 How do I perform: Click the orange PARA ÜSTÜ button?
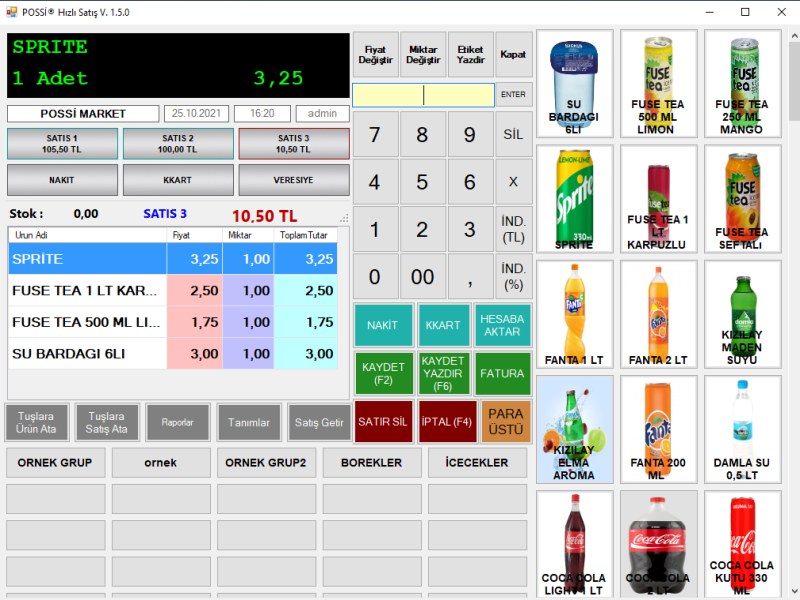506,422
